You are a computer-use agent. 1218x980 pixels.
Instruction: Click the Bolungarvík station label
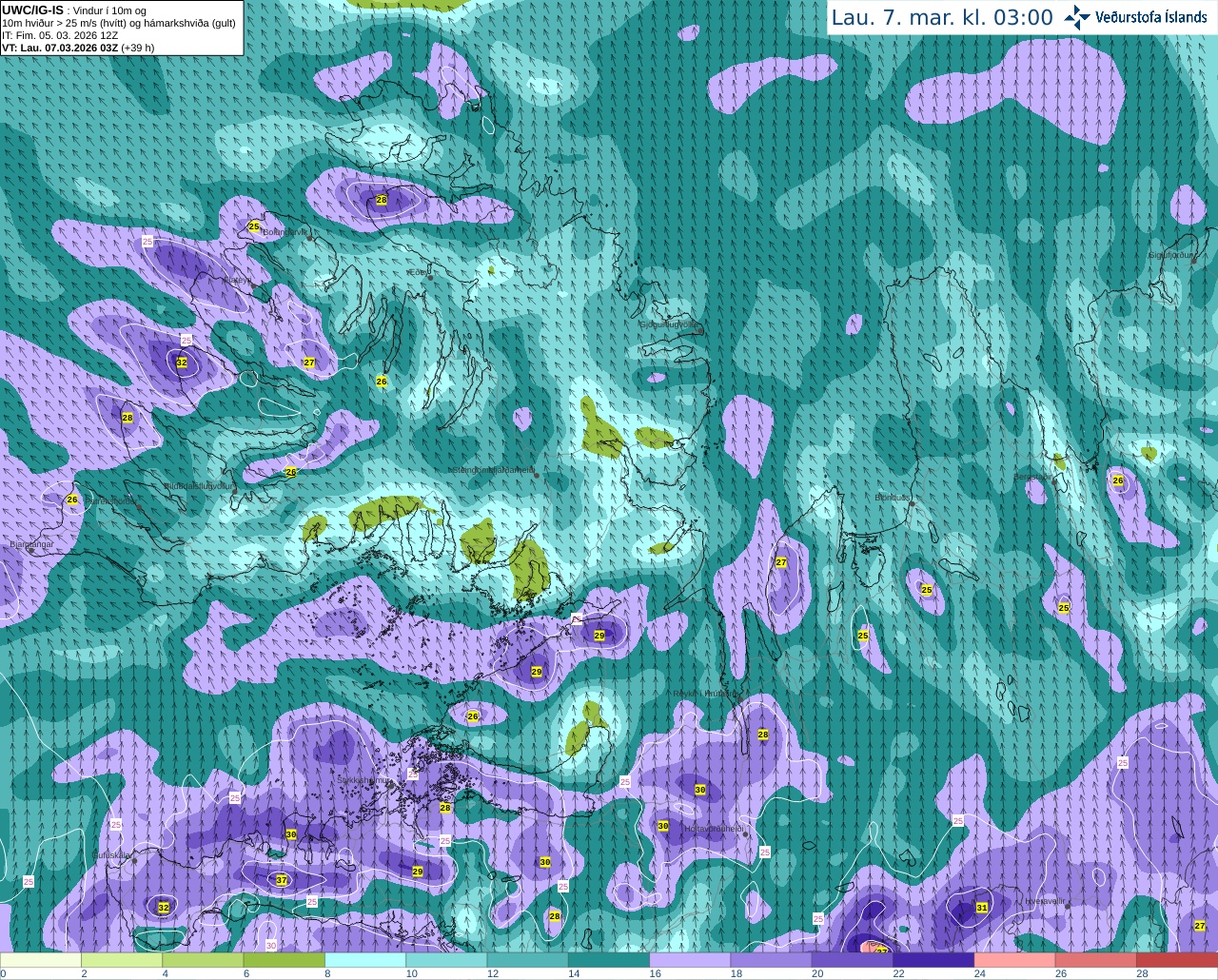pos(284,232)
